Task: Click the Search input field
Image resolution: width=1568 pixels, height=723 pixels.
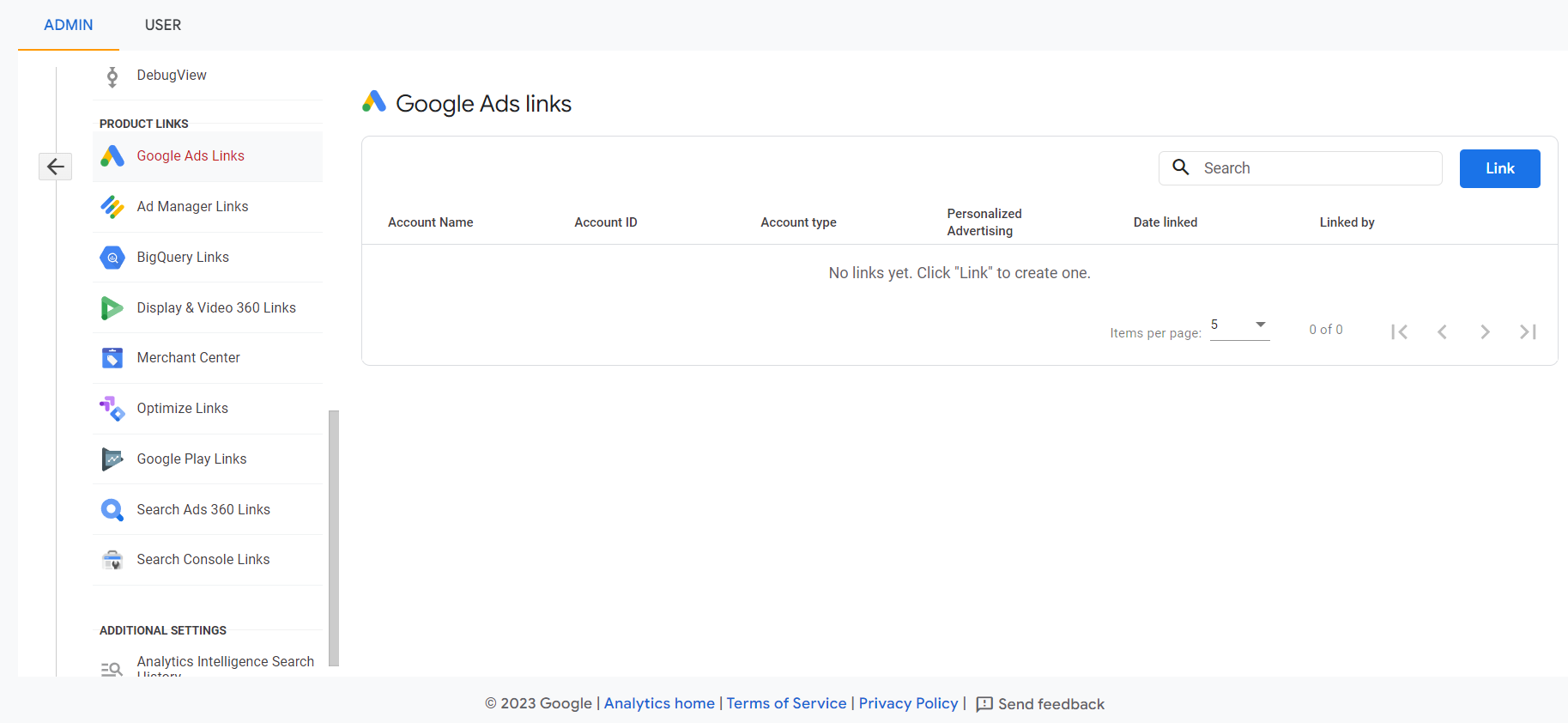Action: tap(1300, 168)
